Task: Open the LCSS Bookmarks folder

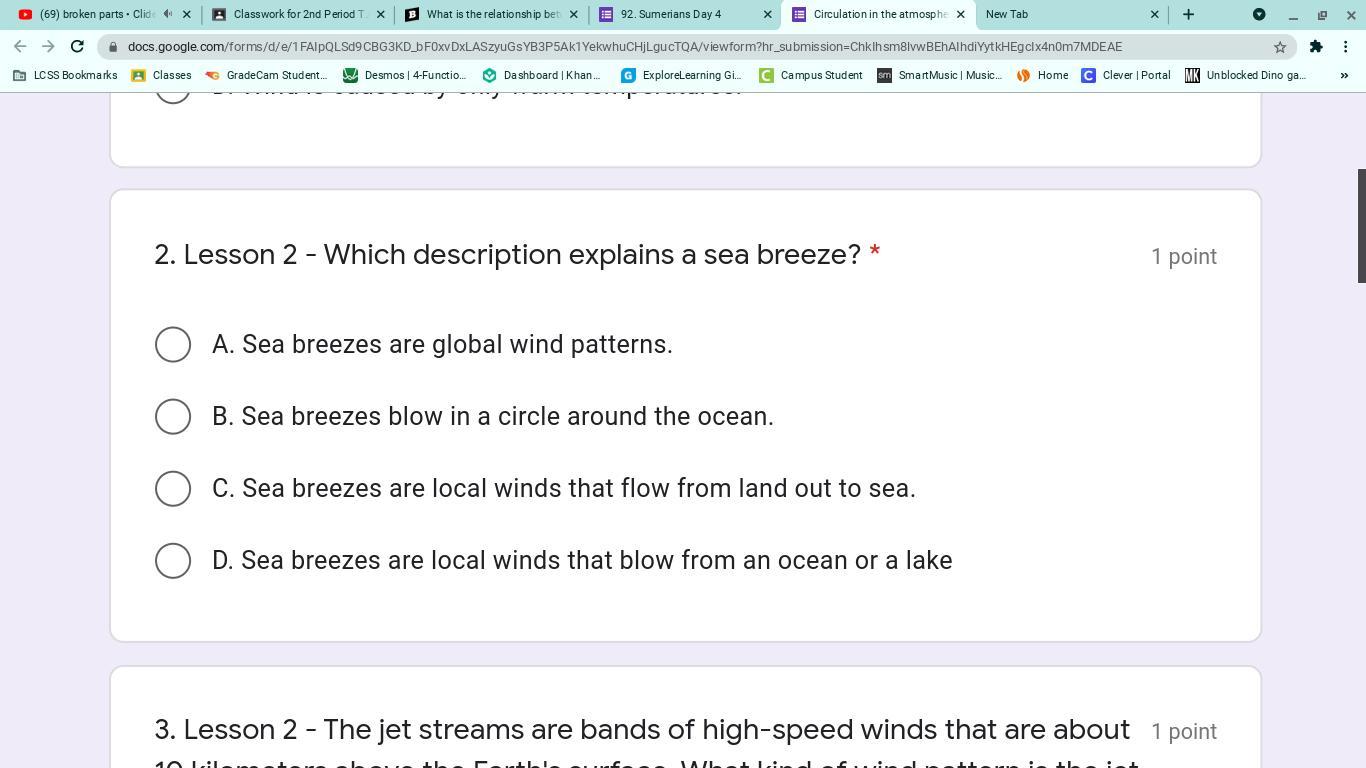Action: [65, 75]
